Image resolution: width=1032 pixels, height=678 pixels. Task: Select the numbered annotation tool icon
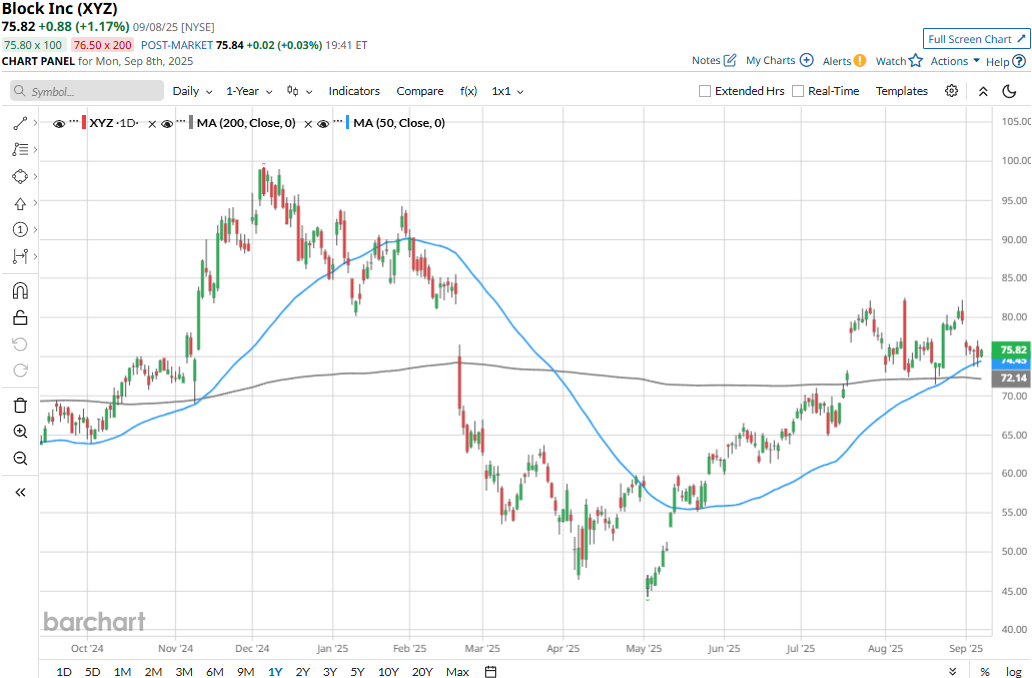point(20,229)
